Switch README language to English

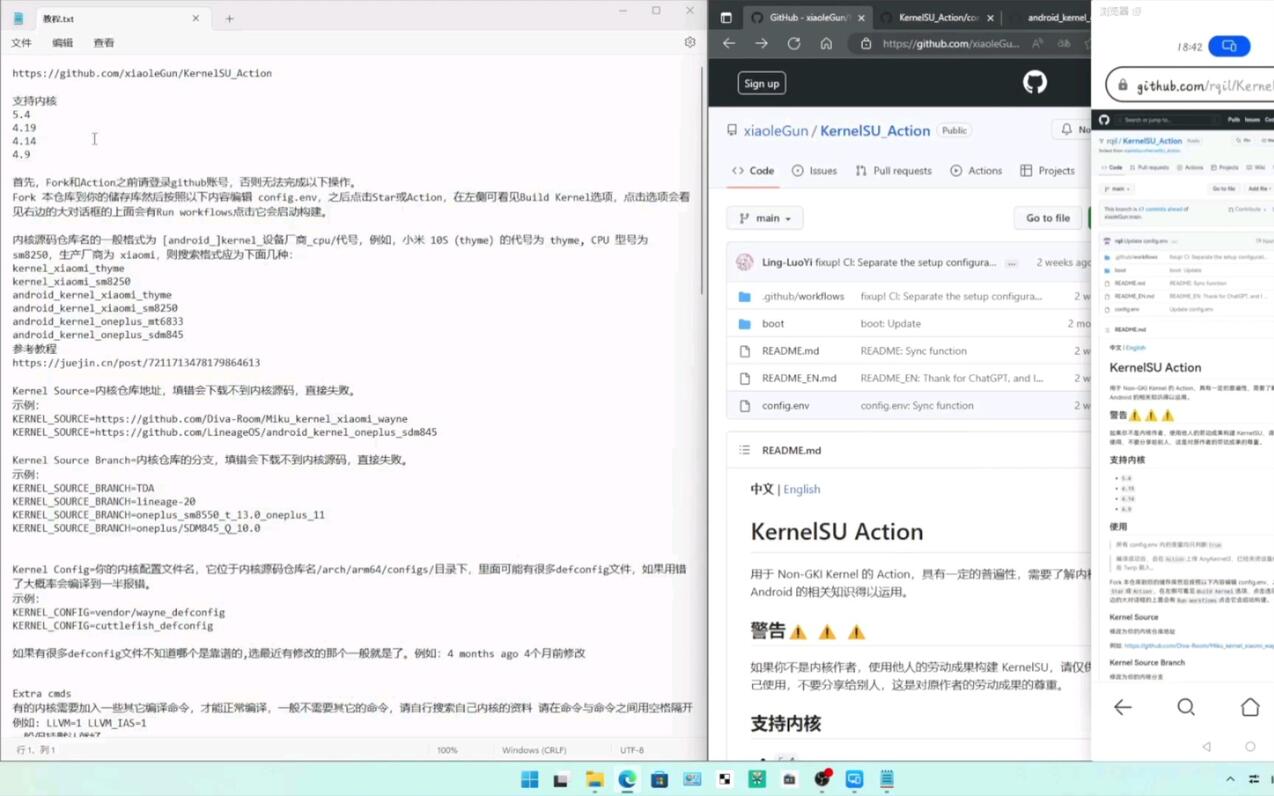[801, 489]
